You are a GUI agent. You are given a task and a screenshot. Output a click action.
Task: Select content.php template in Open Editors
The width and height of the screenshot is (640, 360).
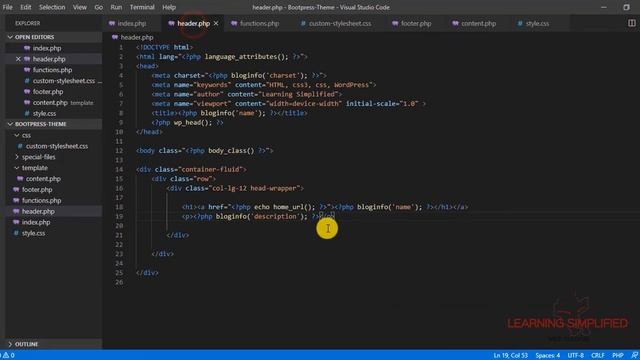tap(53, 102)
